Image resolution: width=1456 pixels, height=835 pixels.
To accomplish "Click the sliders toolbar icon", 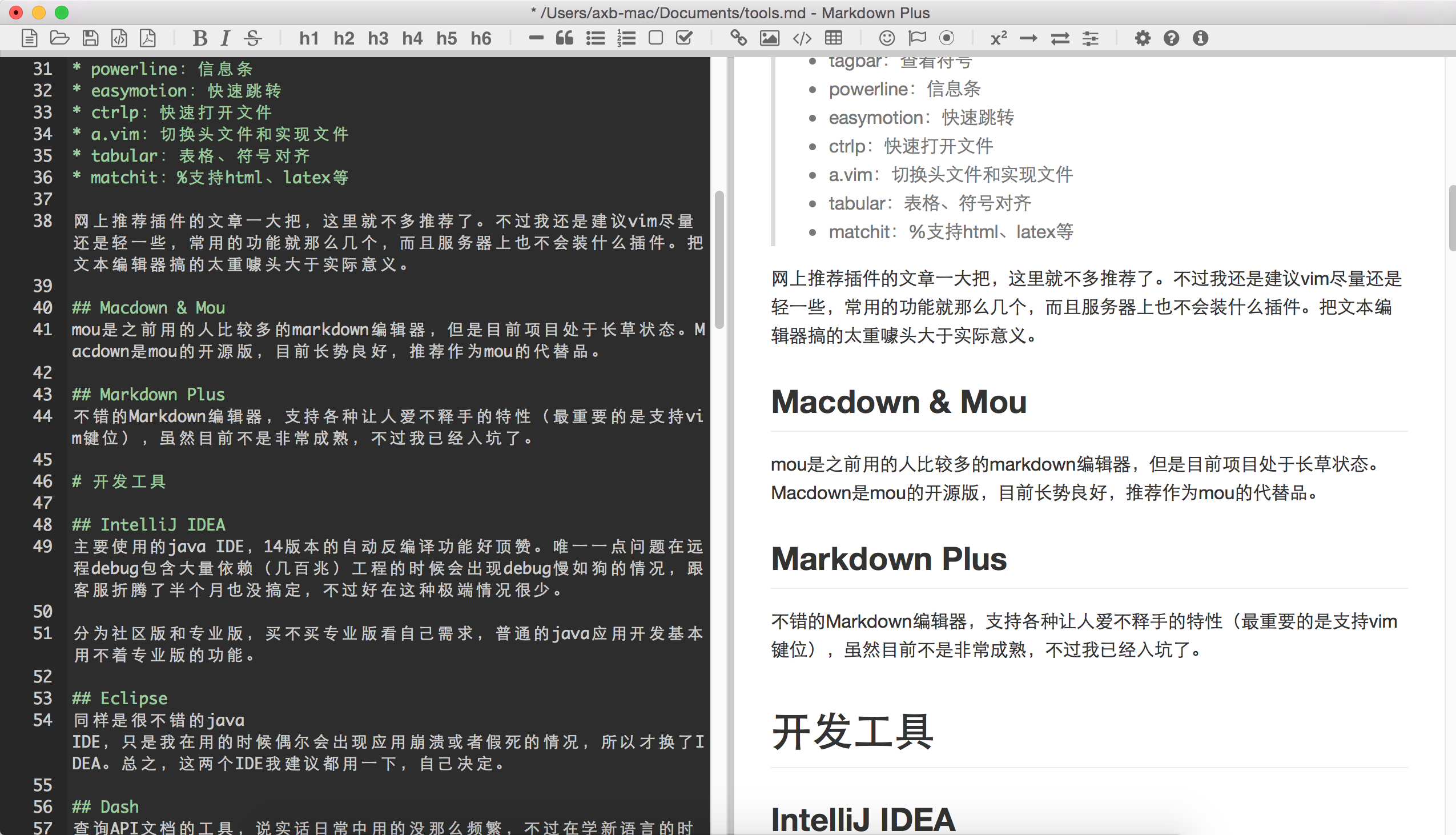I will (x=1090, y=38).
